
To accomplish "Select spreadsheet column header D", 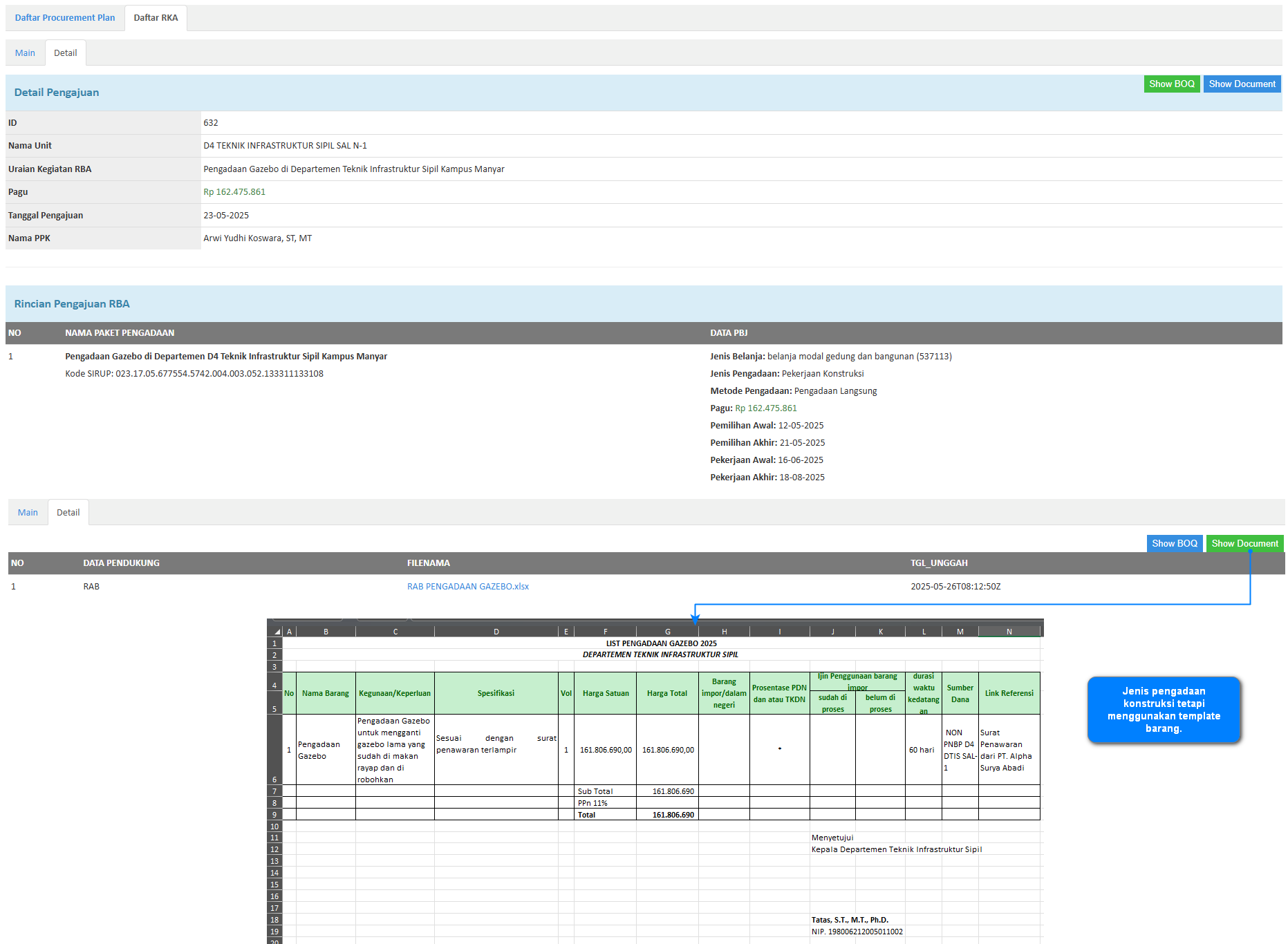I will tap(496, 632).
